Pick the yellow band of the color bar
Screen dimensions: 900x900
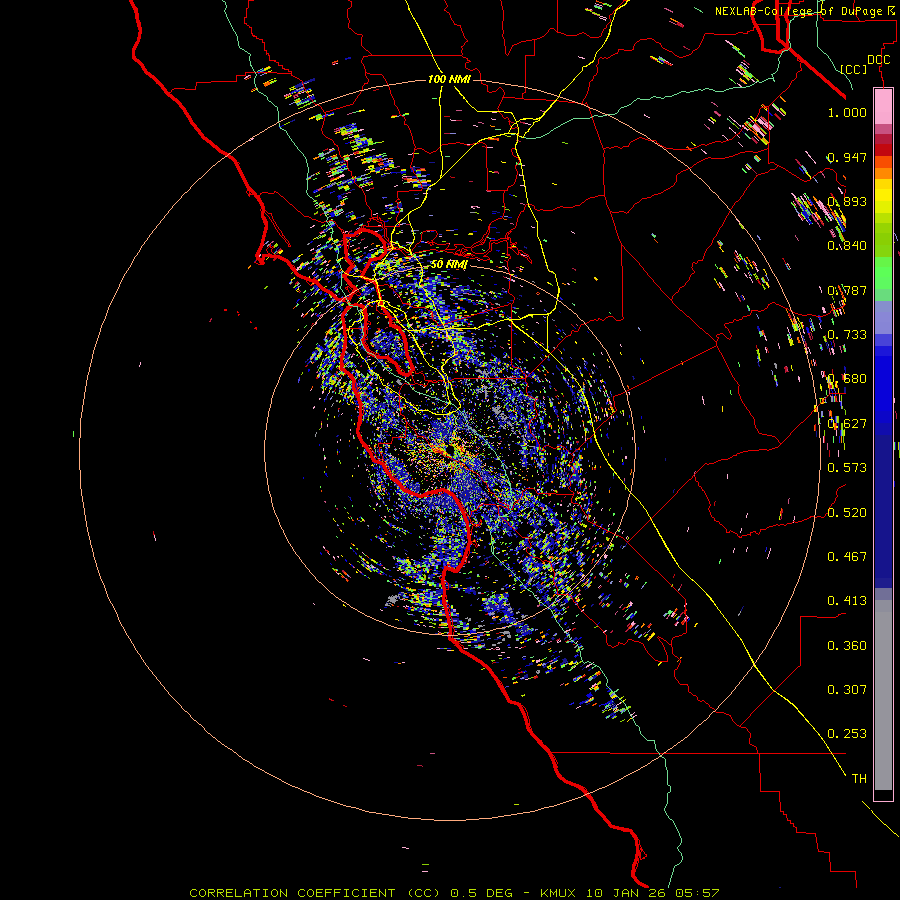pos(883,196)
